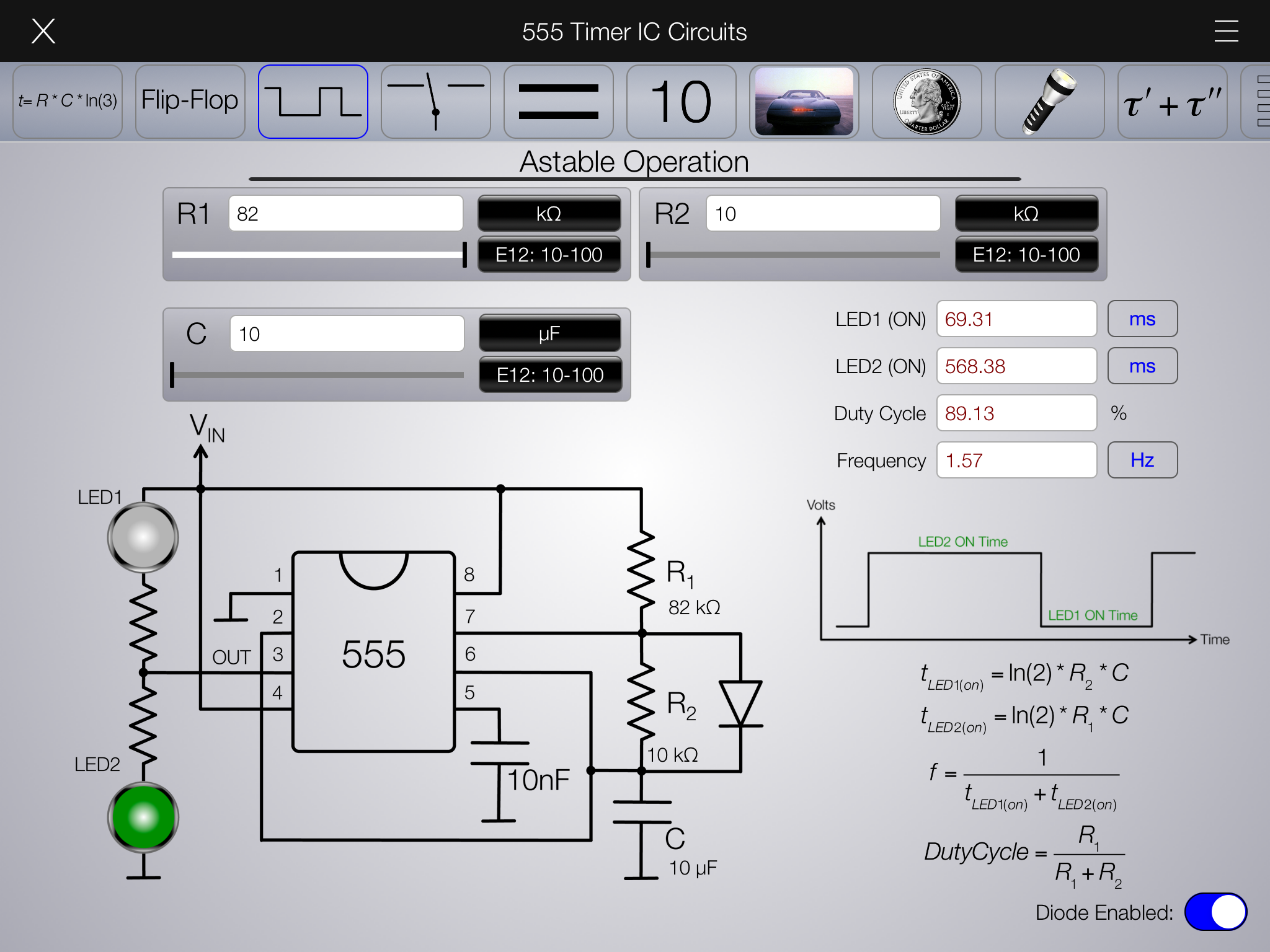Switch to the Flip-Flop tab
The height and width of the screenshot is (952, 1270).
(x=190, y=102)
